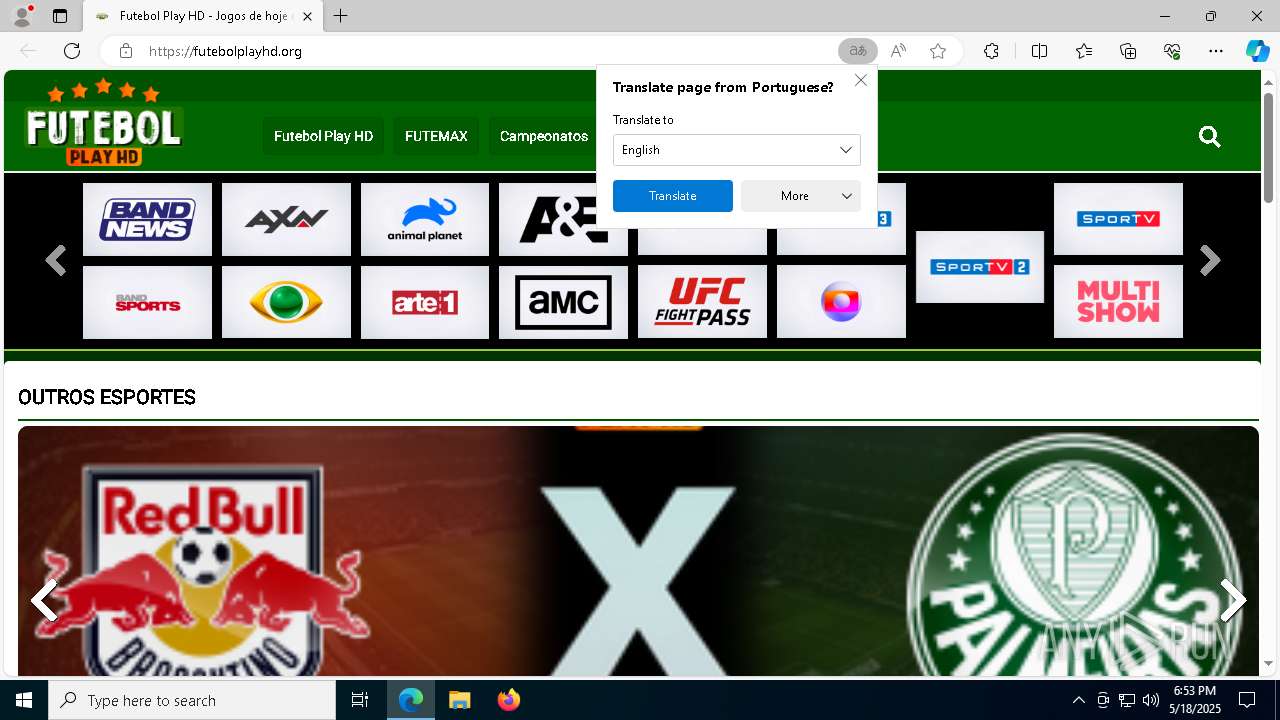Start Read Aloud from address bar
Image resolution: width=1280 pixels, height=720 pixels.
898,51
